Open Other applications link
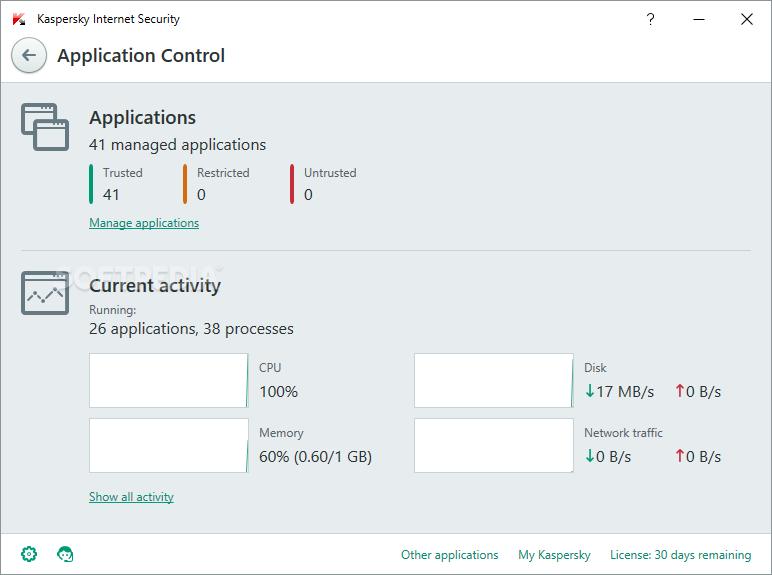Viewport: 772px width, 575px height. coord(450,555)
